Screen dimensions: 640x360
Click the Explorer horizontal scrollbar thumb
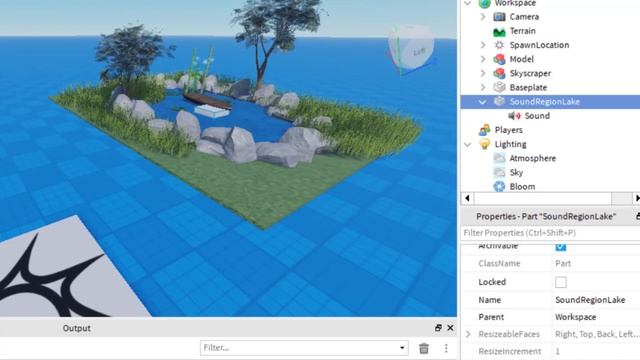pyautogui.click(x=543, y=198)
